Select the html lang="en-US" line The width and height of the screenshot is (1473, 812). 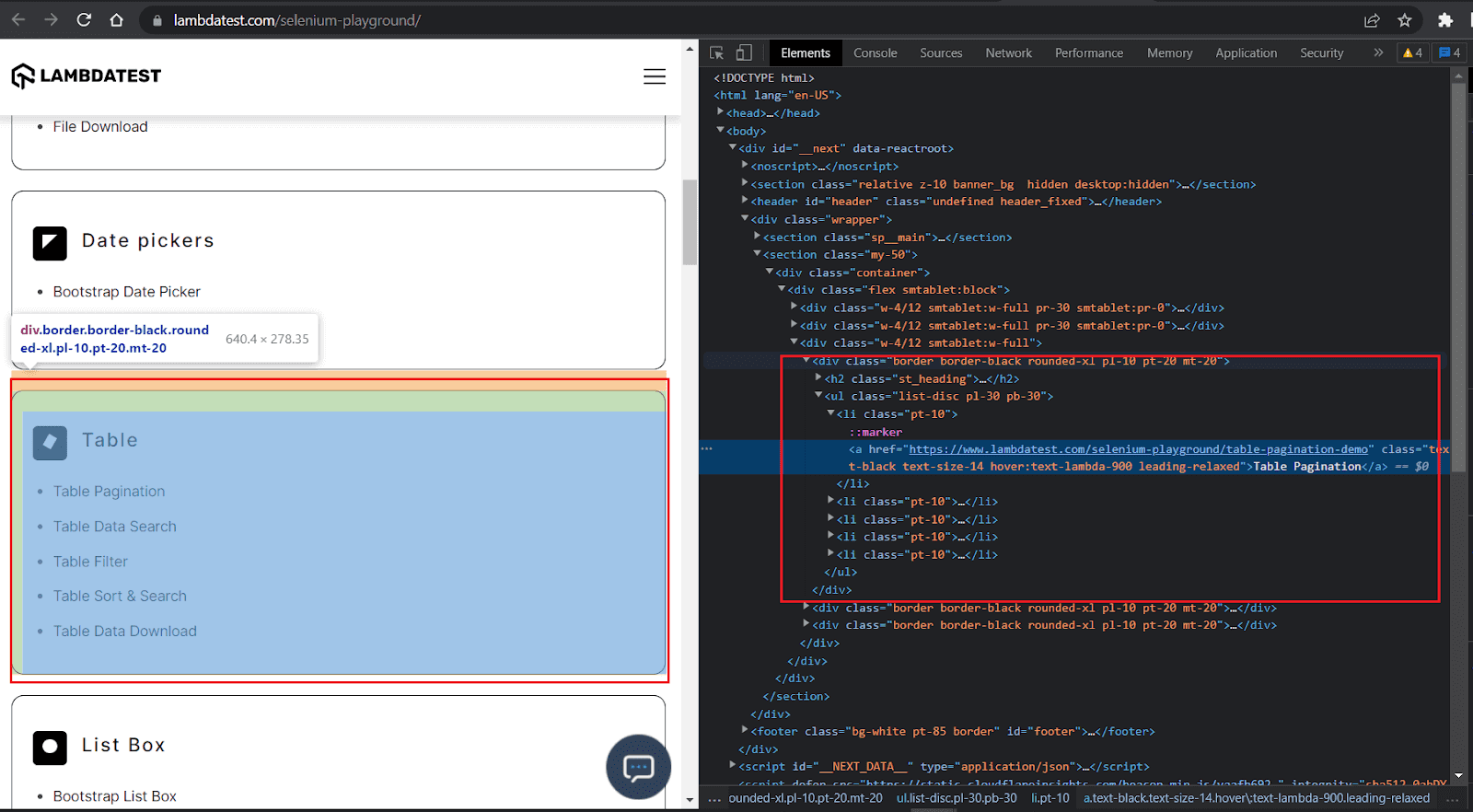pos(778,95)
